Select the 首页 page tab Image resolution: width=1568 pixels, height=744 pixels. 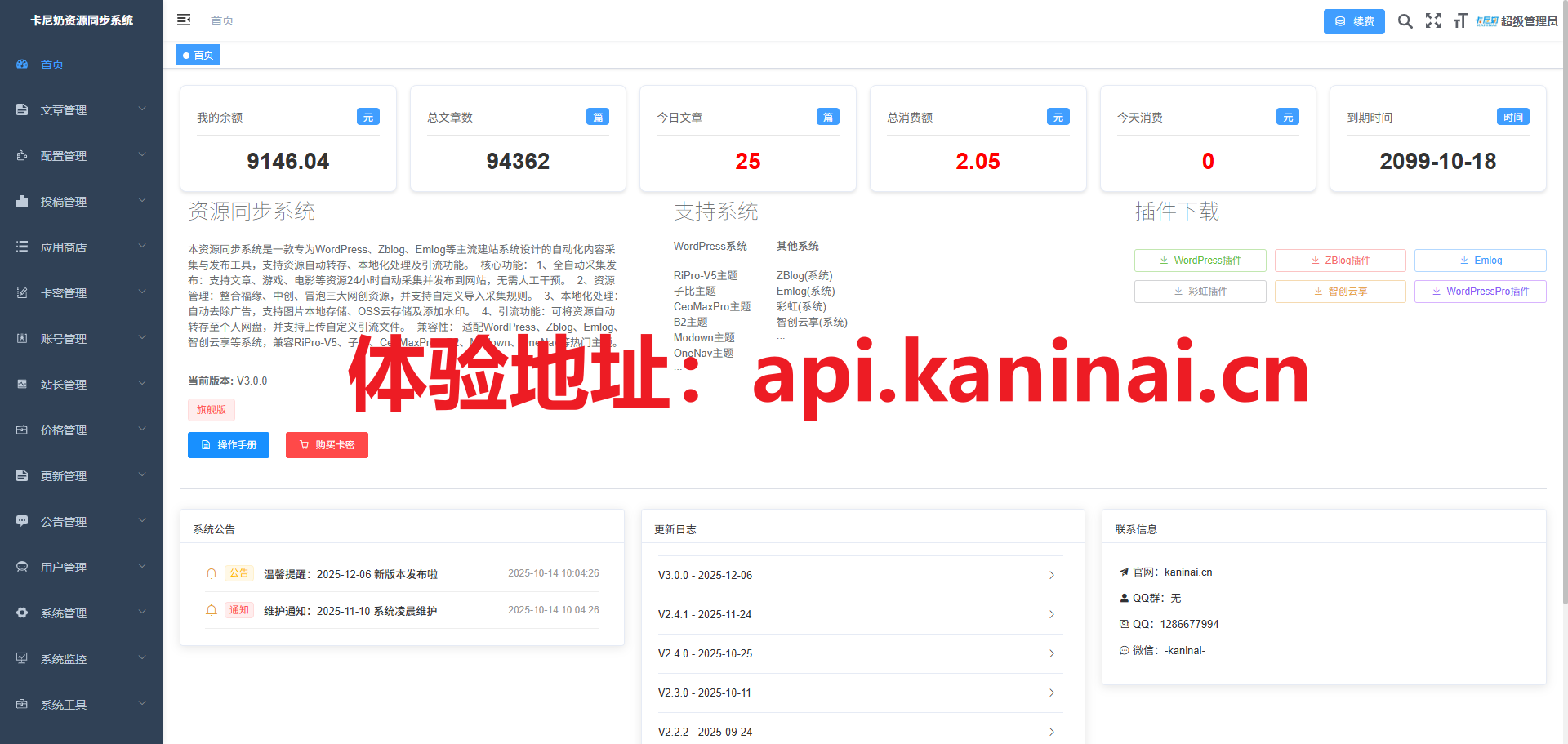(x=198, y=56)
